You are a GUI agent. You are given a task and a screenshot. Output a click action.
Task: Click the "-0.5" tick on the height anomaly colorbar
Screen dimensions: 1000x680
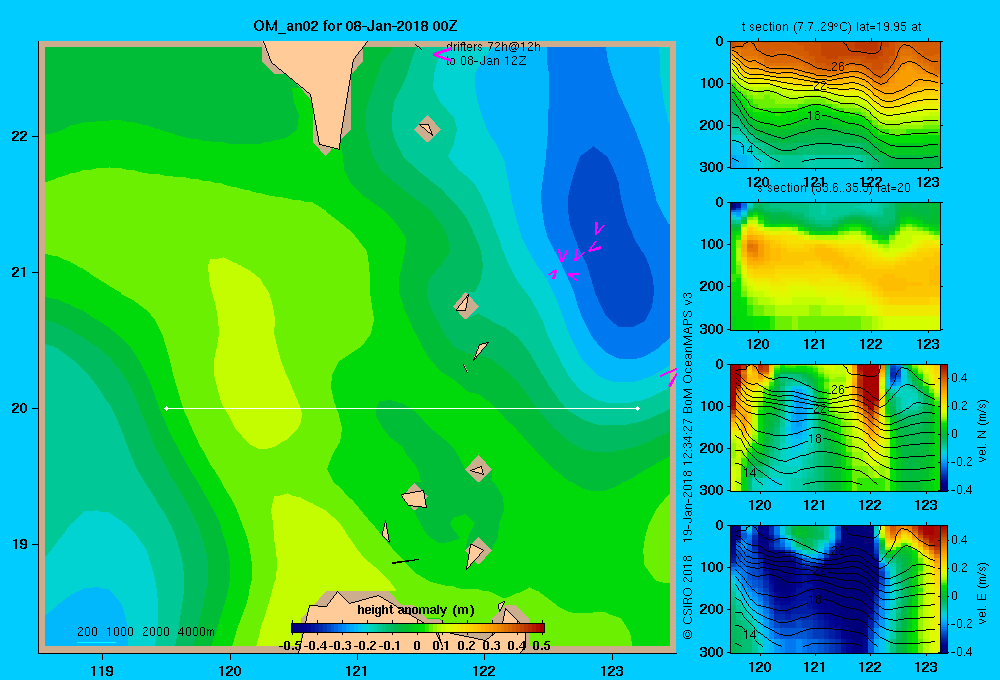290,646
